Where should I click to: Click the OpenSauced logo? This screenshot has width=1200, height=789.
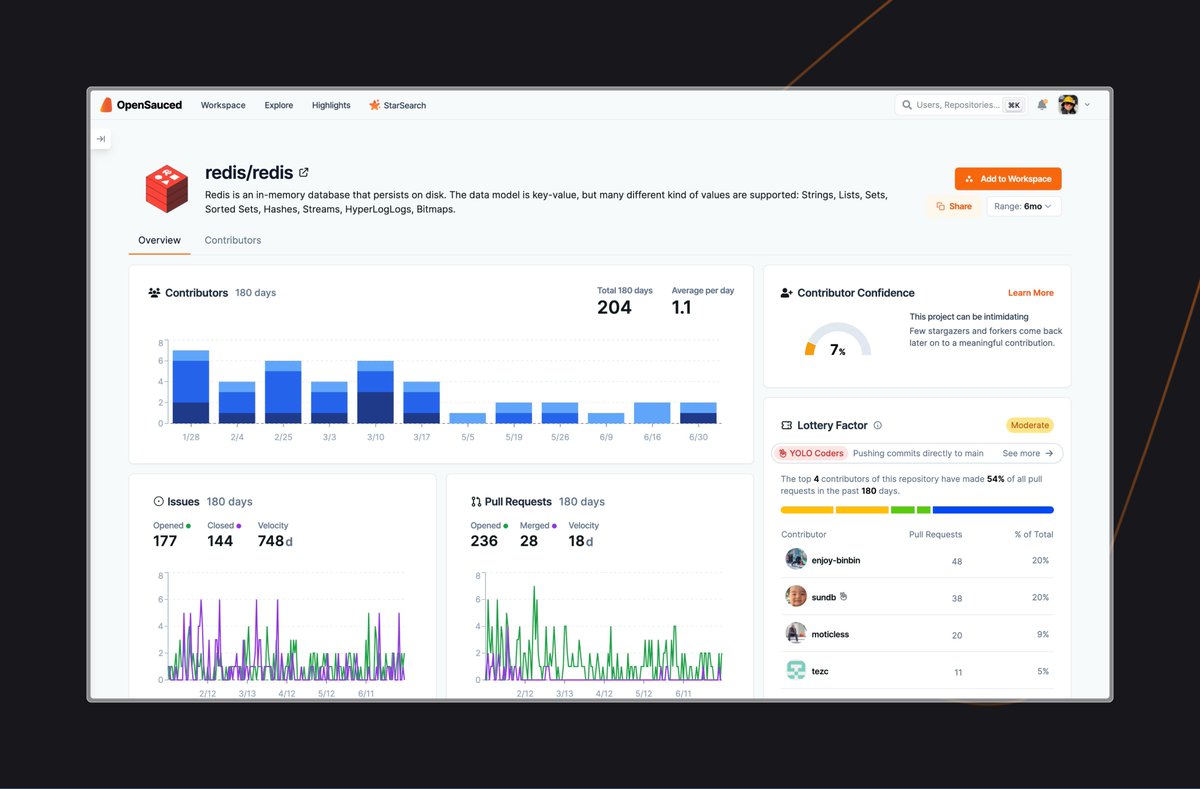(141, 105)
